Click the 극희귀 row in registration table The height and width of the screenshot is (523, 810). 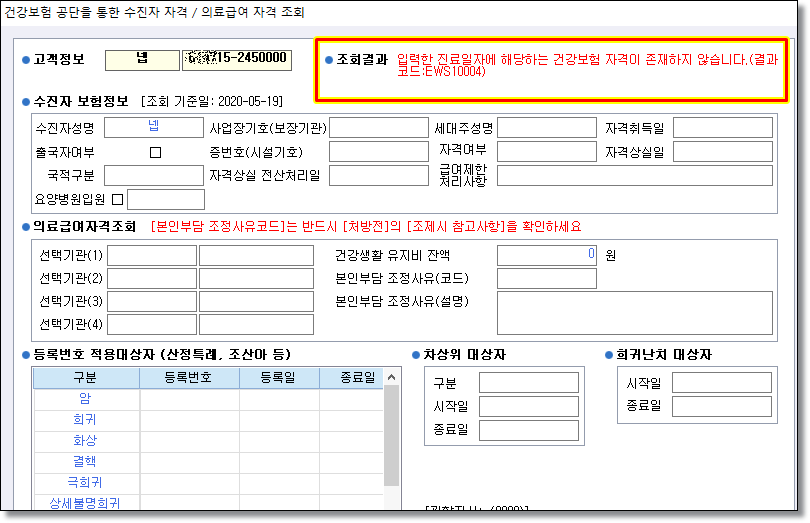(85, 482)
